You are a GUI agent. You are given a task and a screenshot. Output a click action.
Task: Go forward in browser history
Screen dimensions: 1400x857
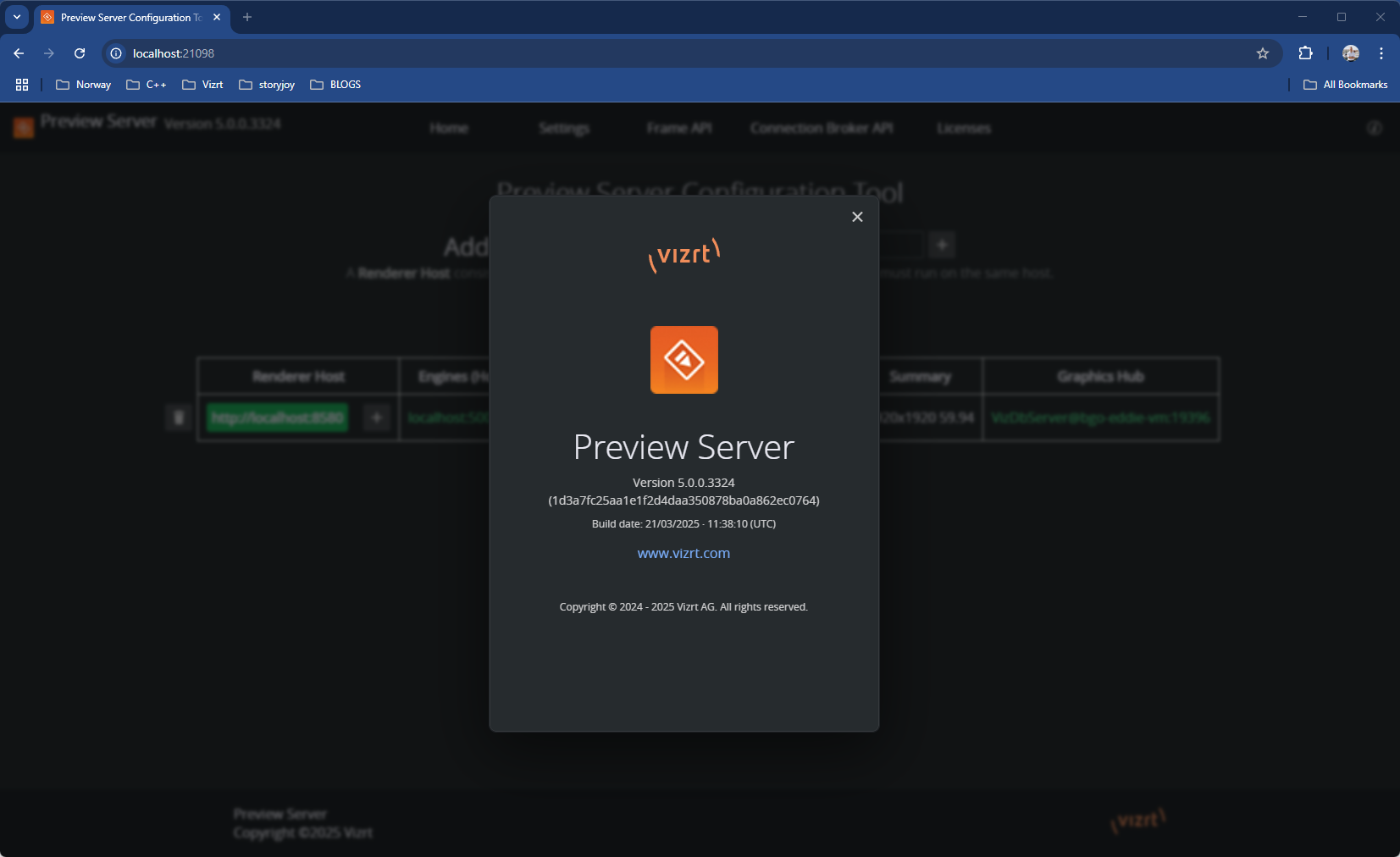(49, 53)
